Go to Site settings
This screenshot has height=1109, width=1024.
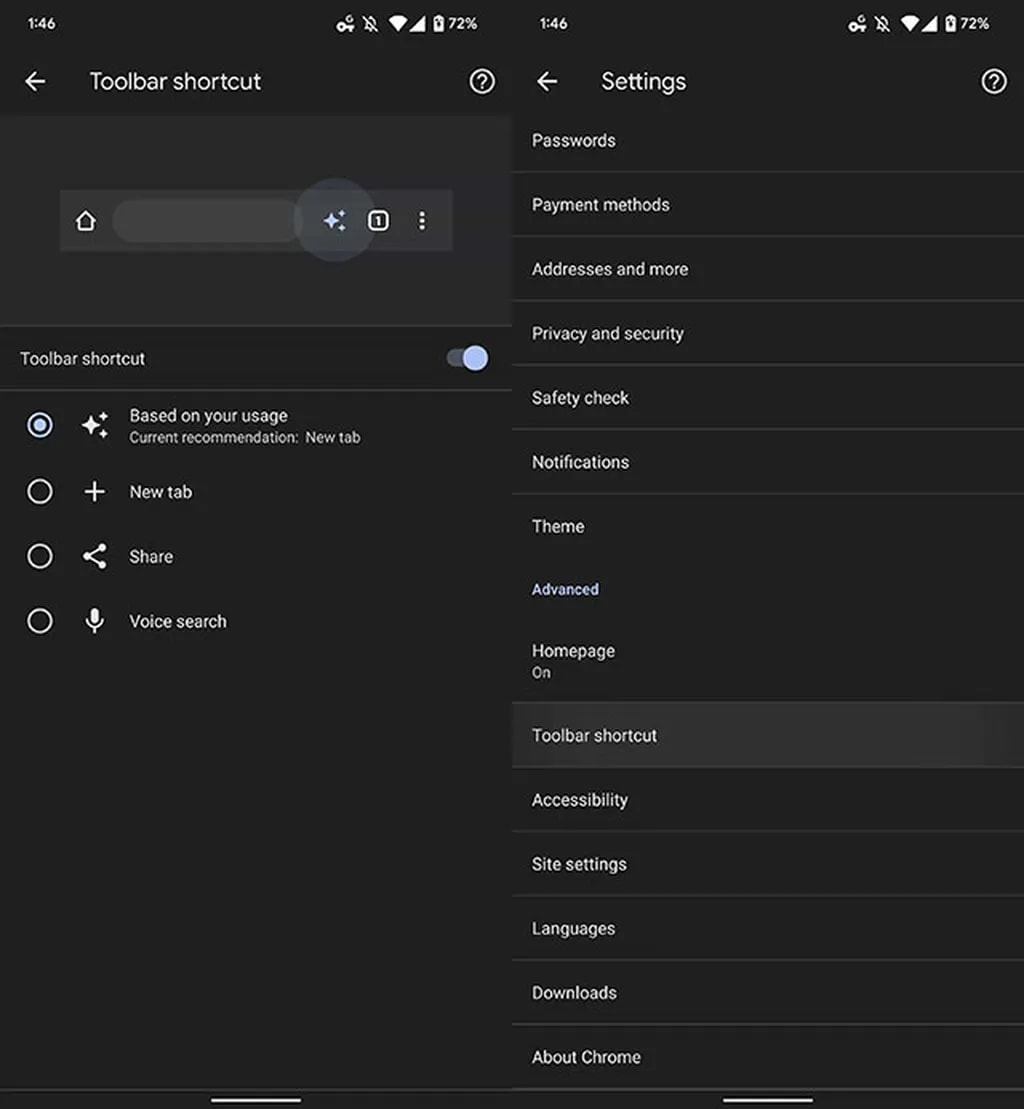coord(580,864)
